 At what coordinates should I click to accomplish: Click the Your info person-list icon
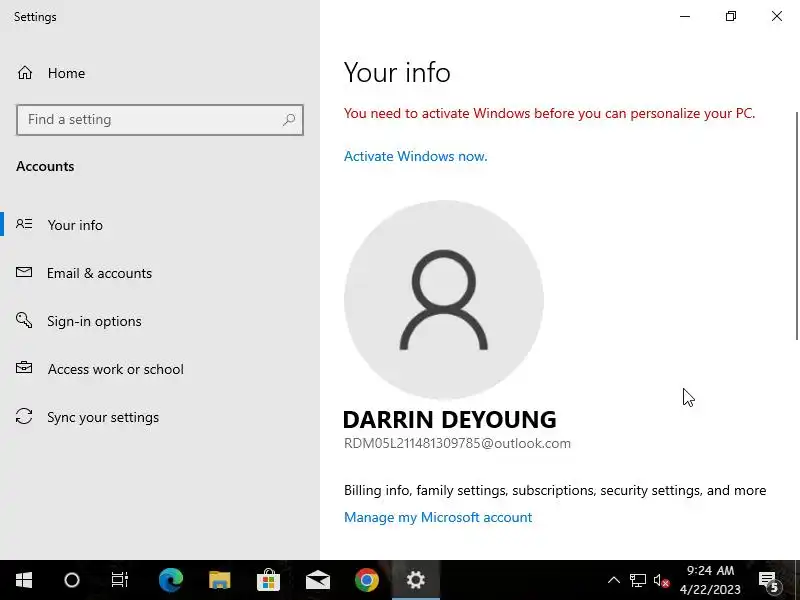(24, 224)
